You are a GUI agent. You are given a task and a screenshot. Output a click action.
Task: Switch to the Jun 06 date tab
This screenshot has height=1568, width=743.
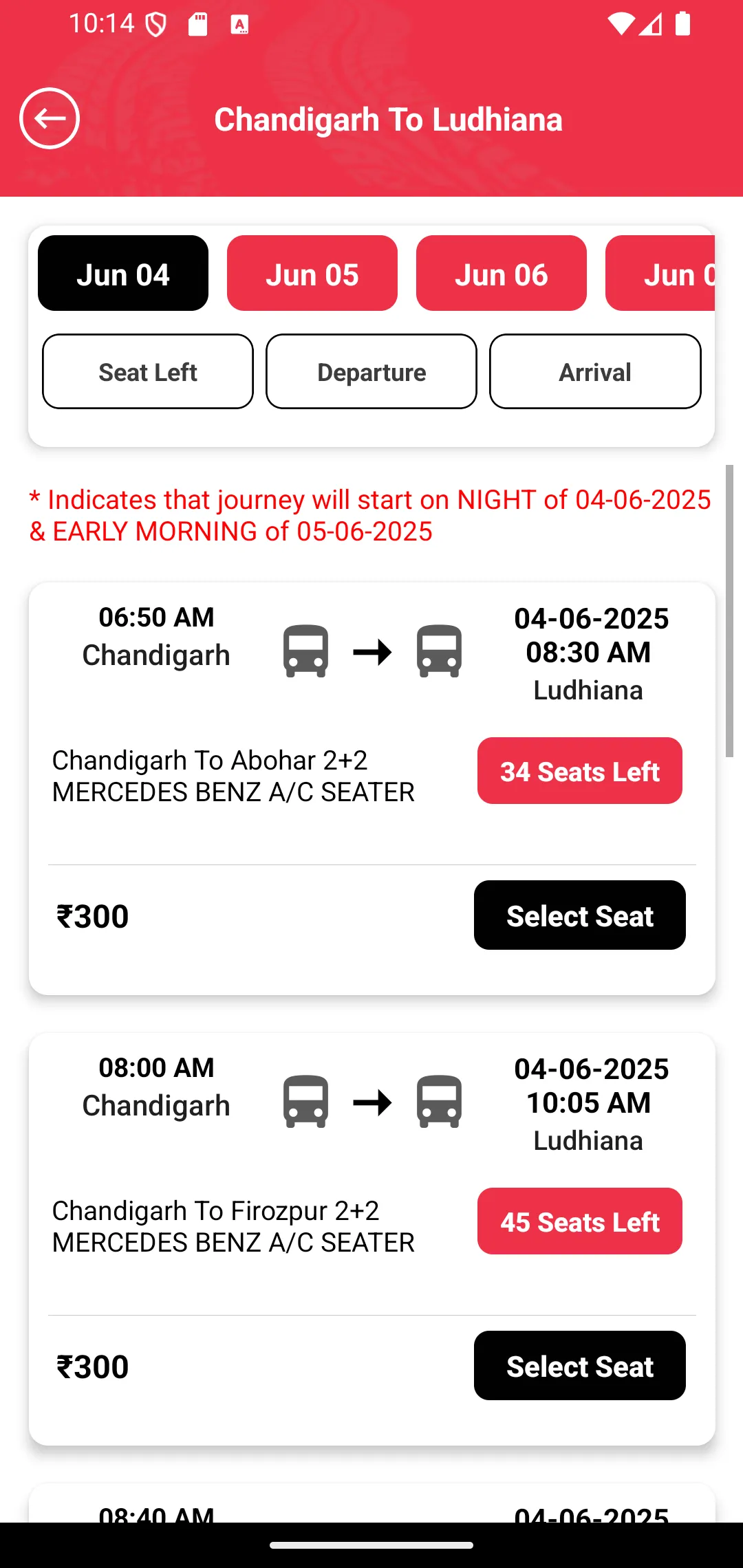point(502,273)
